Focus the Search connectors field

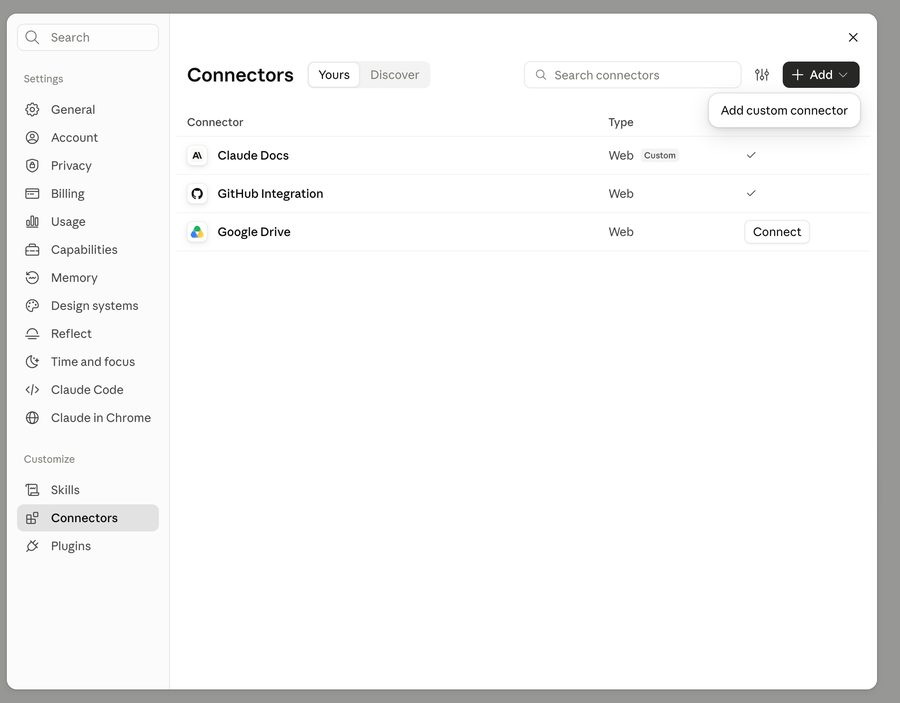coord(633,75)
